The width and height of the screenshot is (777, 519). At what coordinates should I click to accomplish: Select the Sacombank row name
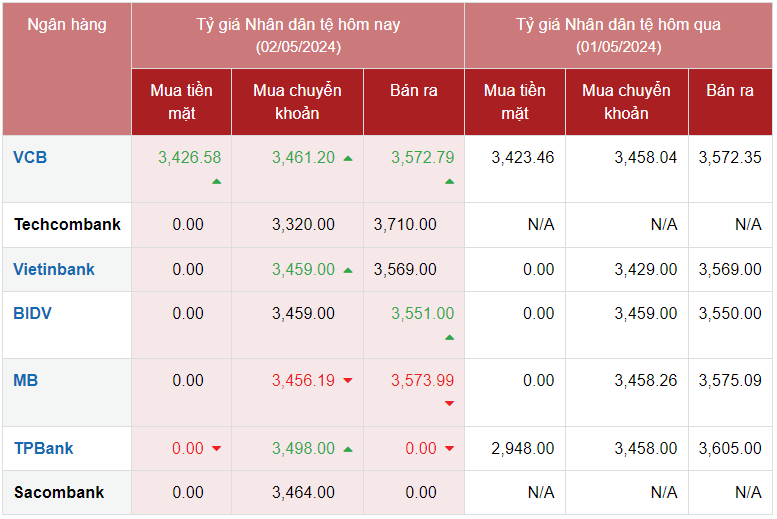tap(59, 492)
